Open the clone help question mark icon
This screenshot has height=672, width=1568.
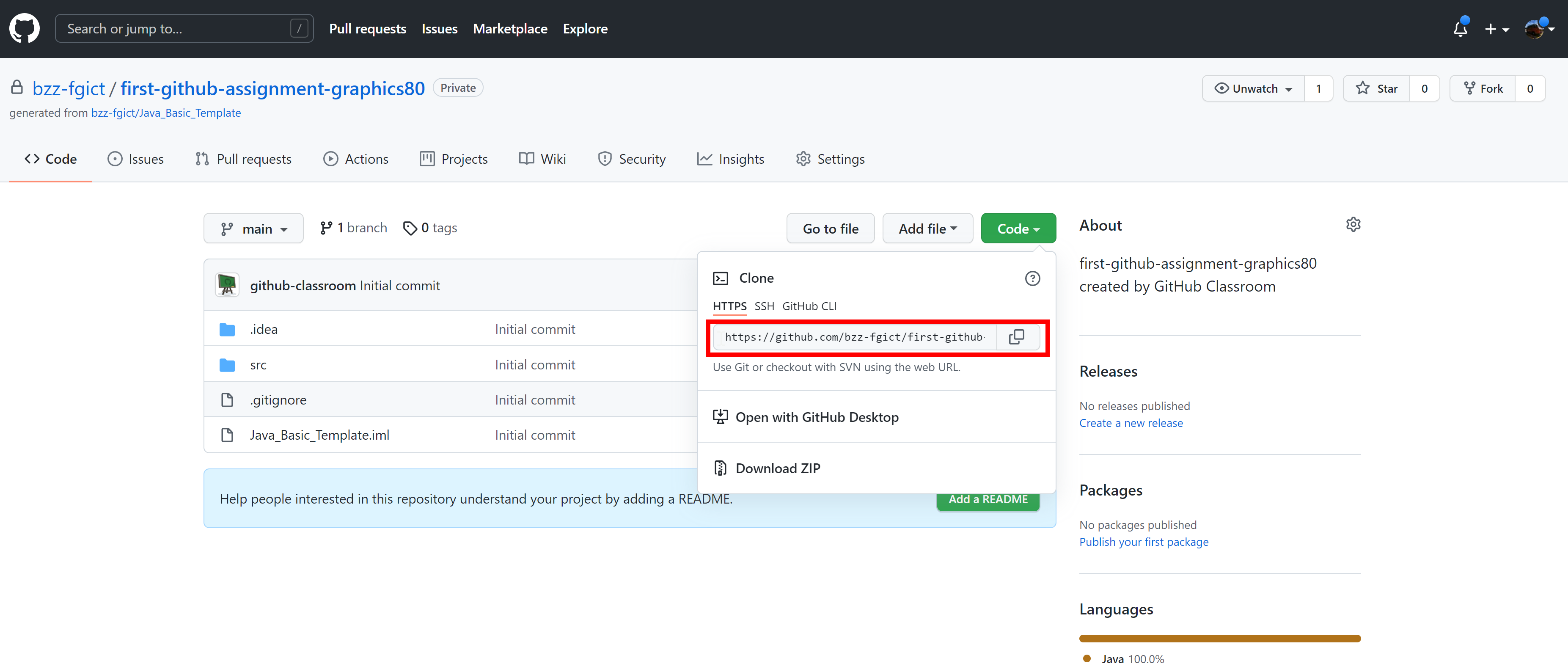[x=1032, y=278]
